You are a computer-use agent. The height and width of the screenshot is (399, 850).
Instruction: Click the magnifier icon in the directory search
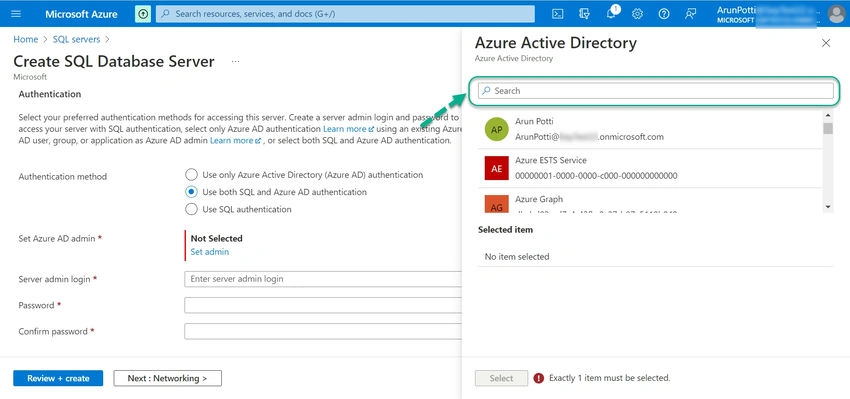click(x=486, y=91)
